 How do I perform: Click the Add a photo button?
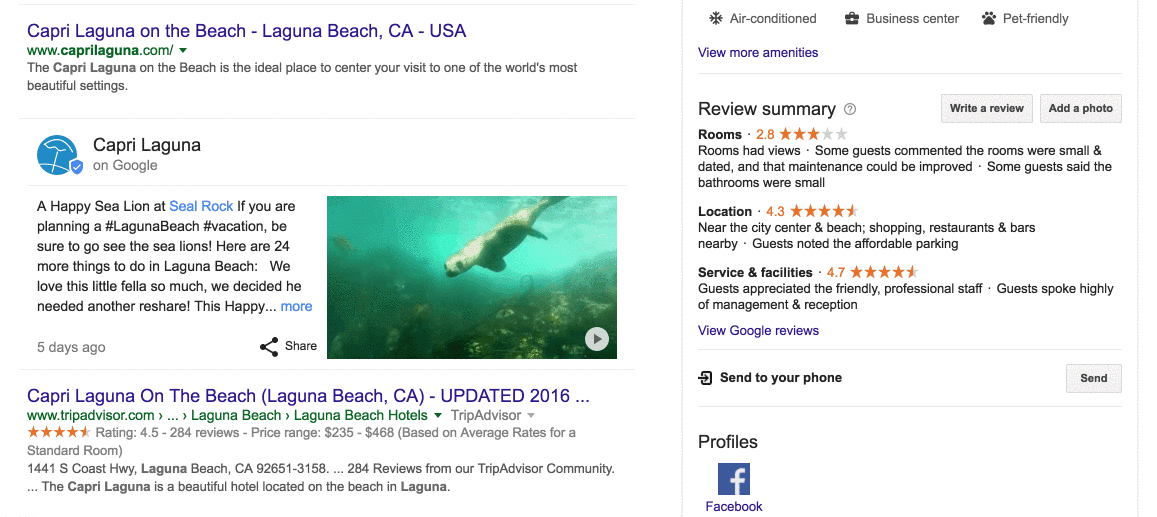(1080, 108)
